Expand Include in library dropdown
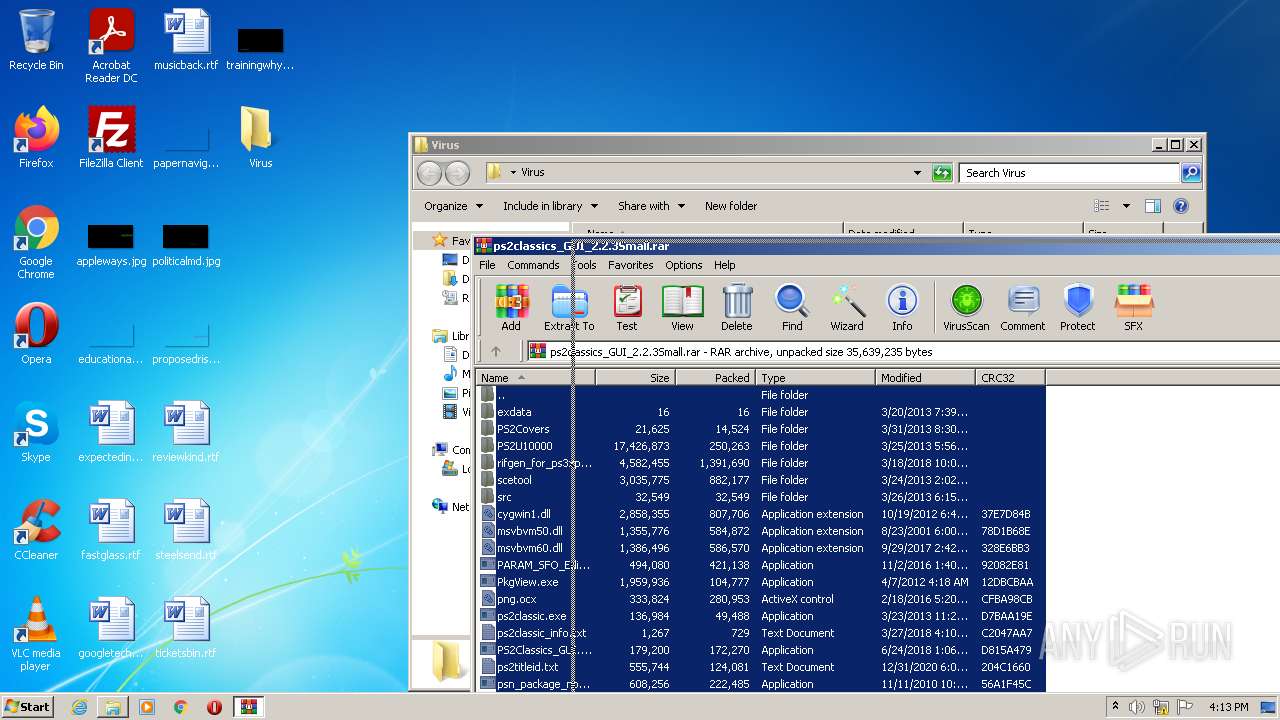This screenshot has width=1280, height=720. tap(550, 206)
